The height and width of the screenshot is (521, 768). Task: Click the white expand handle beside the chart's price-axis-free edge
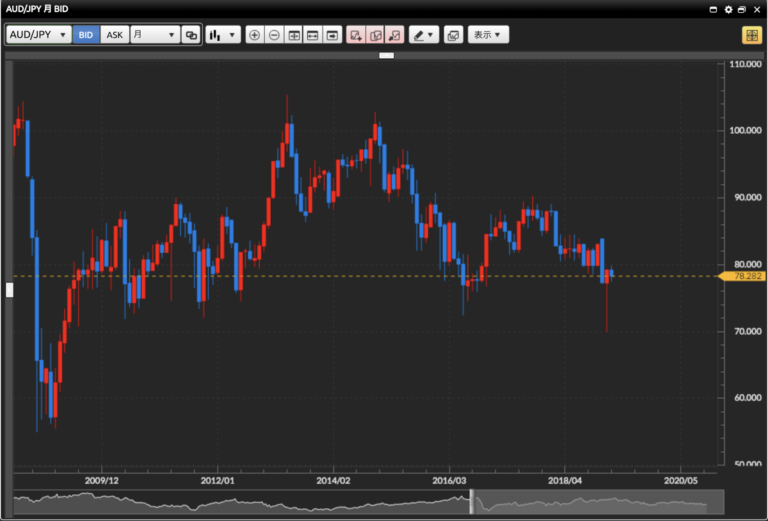(9, 290)
